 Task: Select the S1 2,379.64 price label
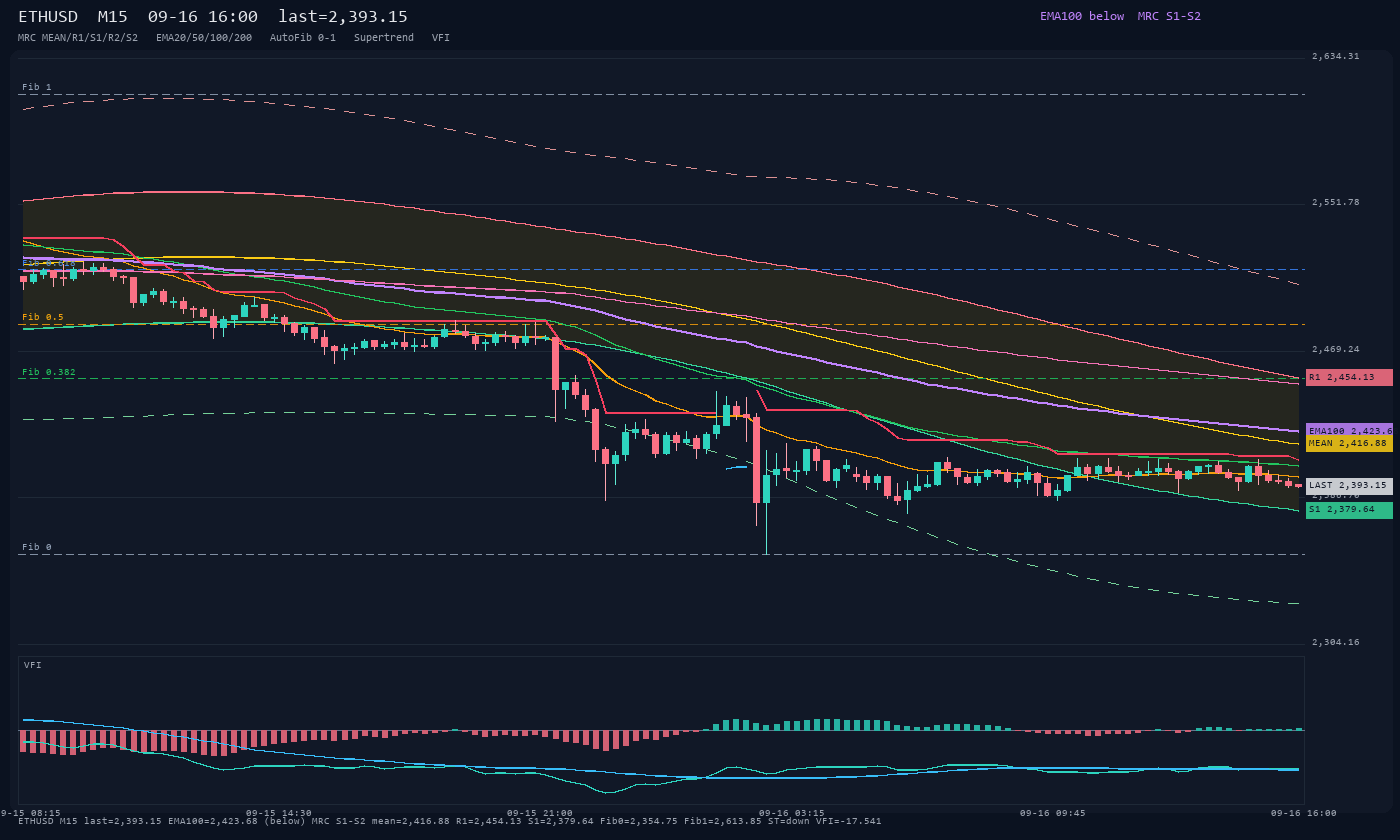click(1349, 509)
